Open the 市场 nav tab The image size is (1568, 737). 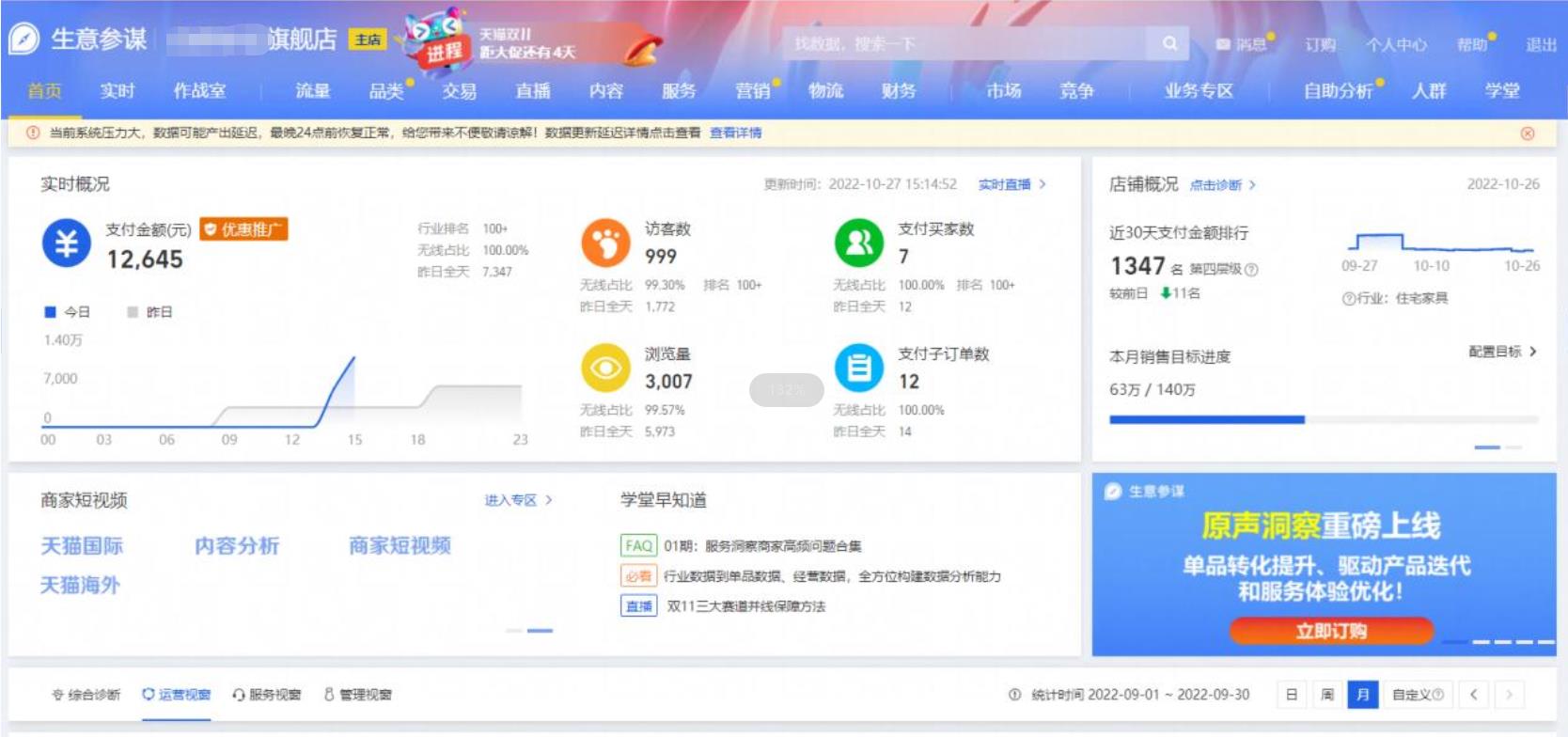(x=1004, y=91)
